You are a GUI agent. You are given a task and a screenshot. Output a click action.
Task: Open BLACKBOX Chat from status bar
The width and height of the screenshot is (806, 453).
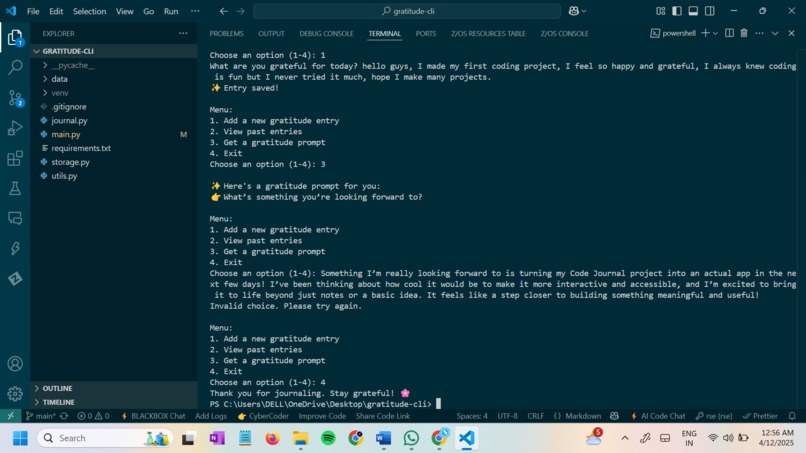153,416
